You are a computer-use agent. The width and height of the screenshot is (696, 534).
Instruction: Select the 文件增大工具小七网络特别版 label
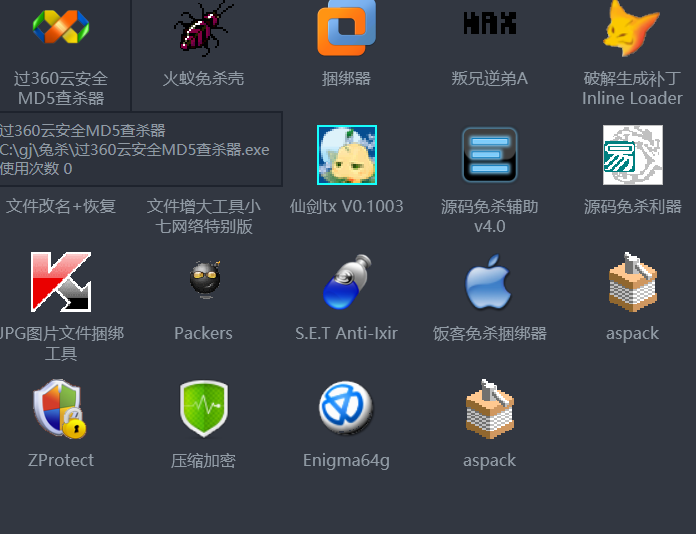[x=204, y=216]
